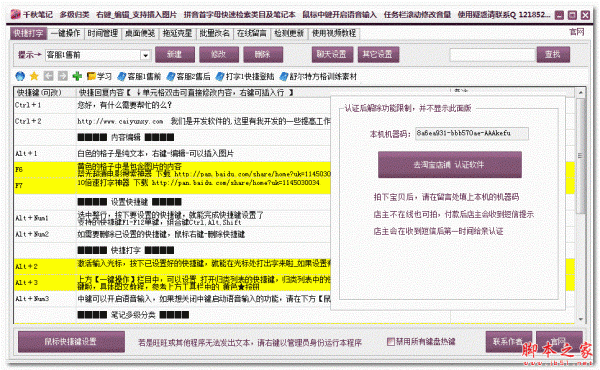The height and width of the screenshot is (370, 600).
Task: Select the Alt+Num3 shortcut cell
Action: point(45,299)
